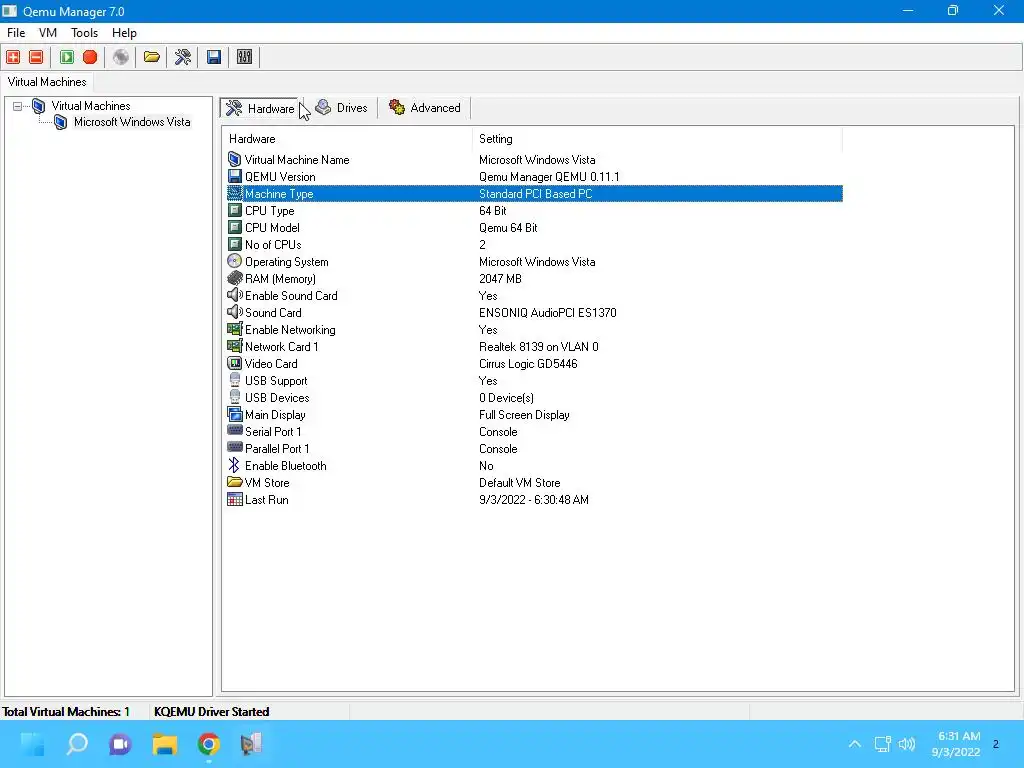Open the Windows Start menu
The height and width of the screenshot is (768, 1024).
coord(32,744)
